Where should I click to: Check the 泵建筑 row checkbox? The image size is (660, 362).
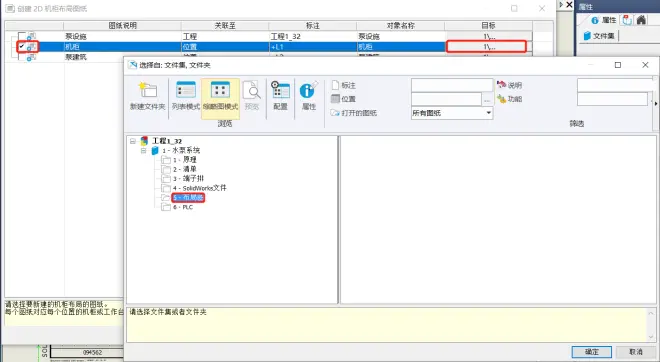(x=22, y=57)
